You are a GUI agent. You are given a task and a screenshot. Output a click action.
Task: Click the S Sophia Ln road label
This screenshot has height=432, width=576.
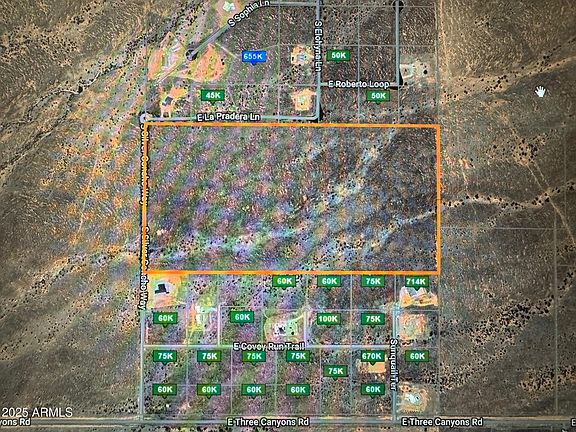point(249,13)
